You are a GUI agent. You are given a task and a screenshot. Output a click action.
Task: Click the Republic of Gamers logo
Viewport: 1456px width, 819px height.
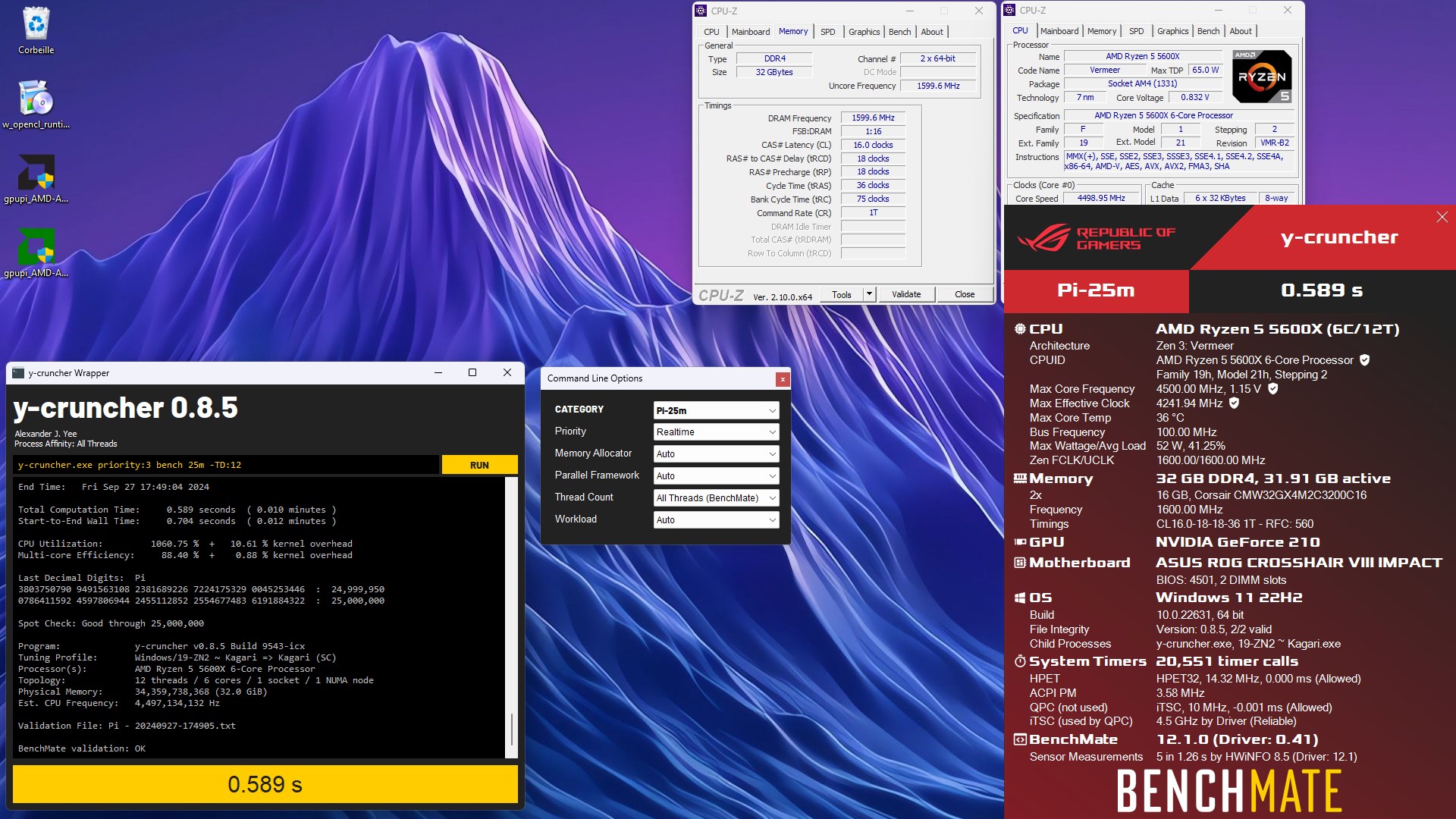[x=1097, y=238]
